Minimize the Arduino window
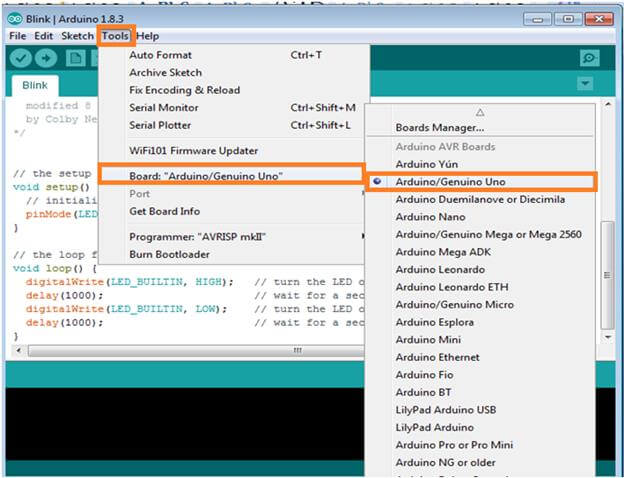Screen dimensions: 624x478 537,19
